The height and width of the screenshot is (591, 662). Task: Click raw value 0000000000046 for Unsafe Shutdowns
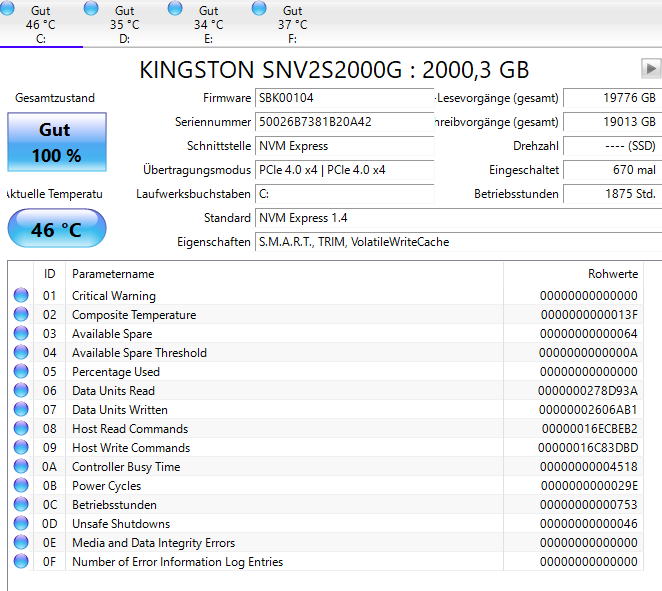coord(589,524)
